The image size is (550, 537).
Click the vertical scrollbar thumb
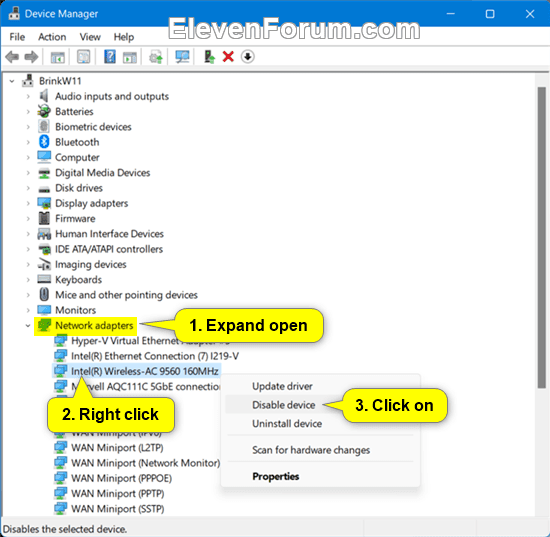coord(542,237)
